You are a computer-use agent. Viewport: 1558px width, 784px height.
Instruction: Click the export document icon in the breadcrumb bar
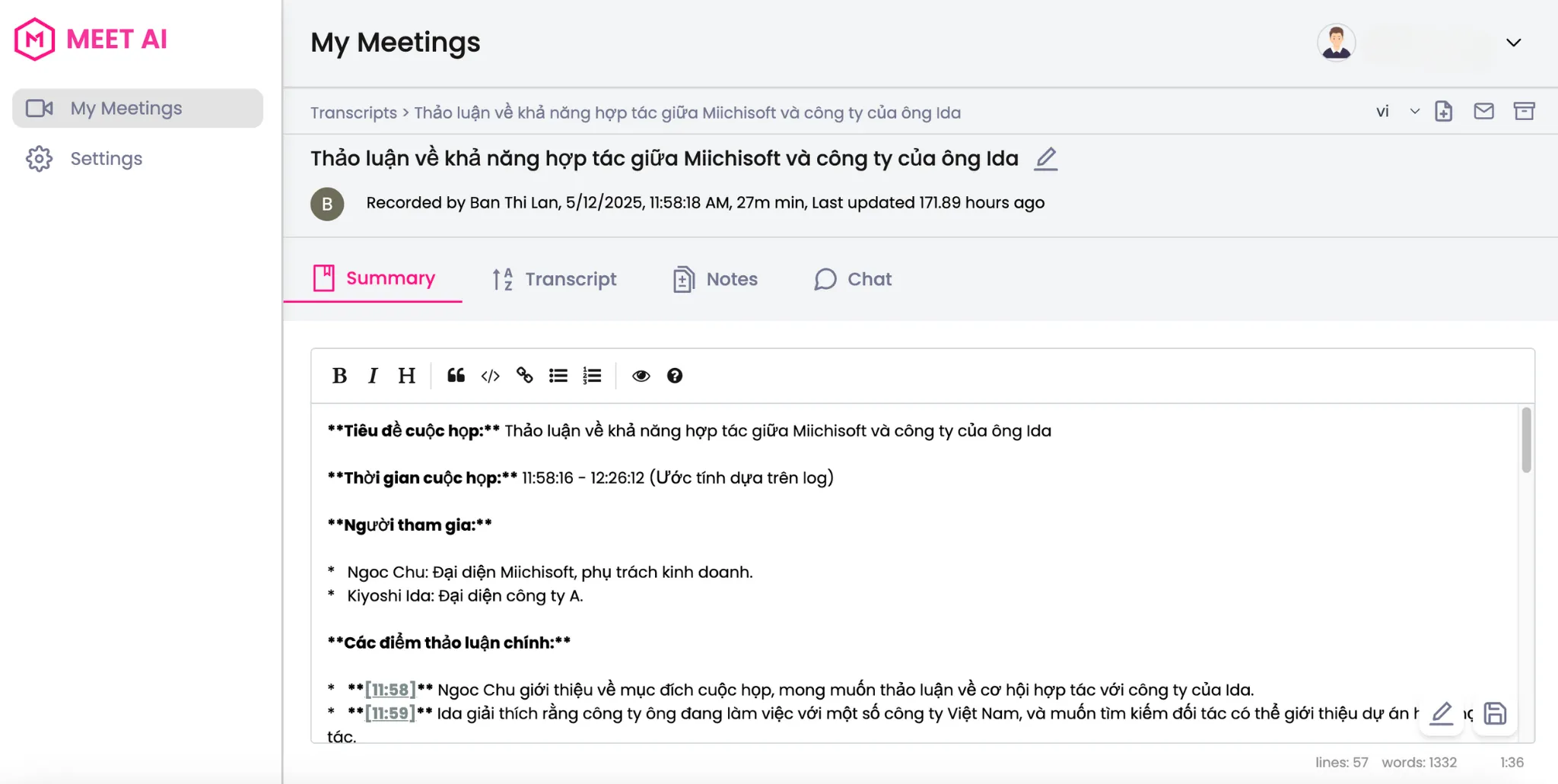(1443, 111)
